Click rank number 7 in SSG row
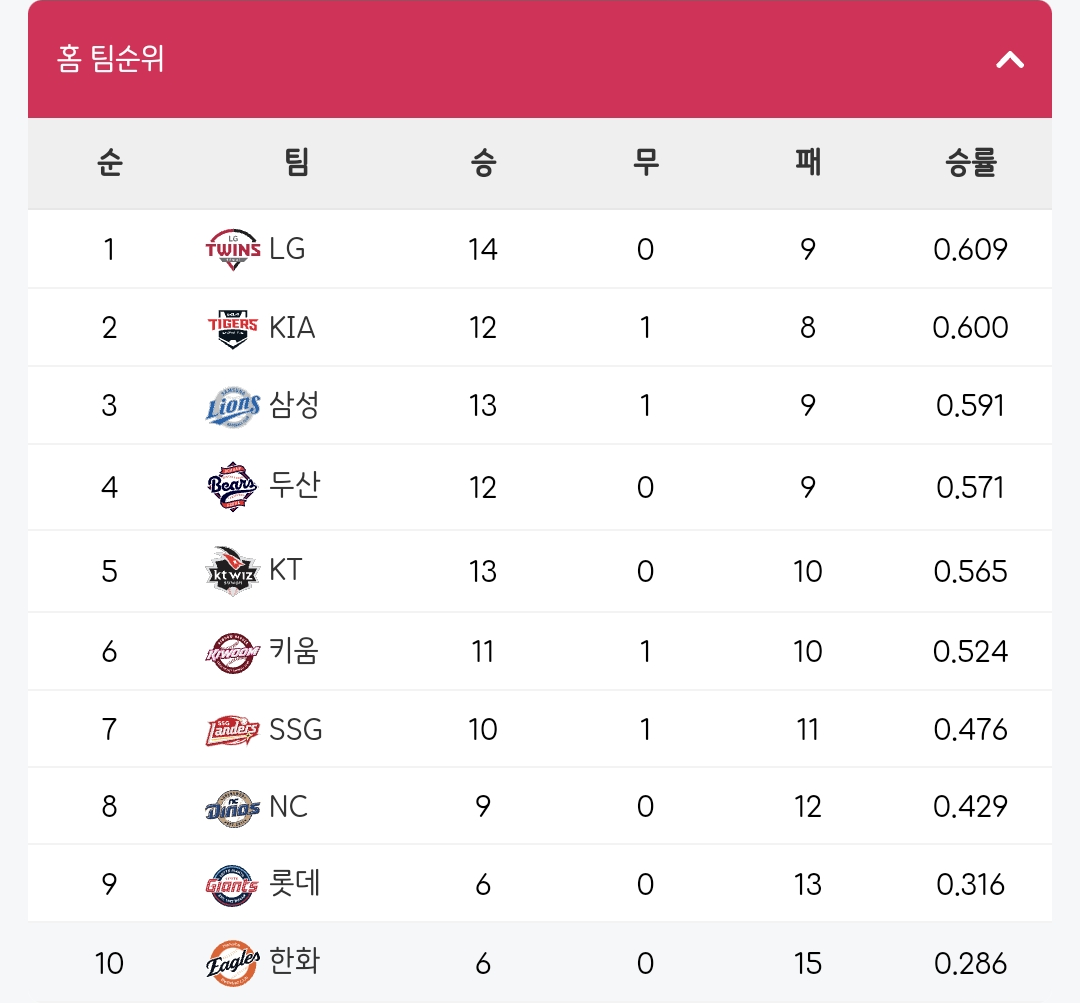 click(x=110, y=730)
